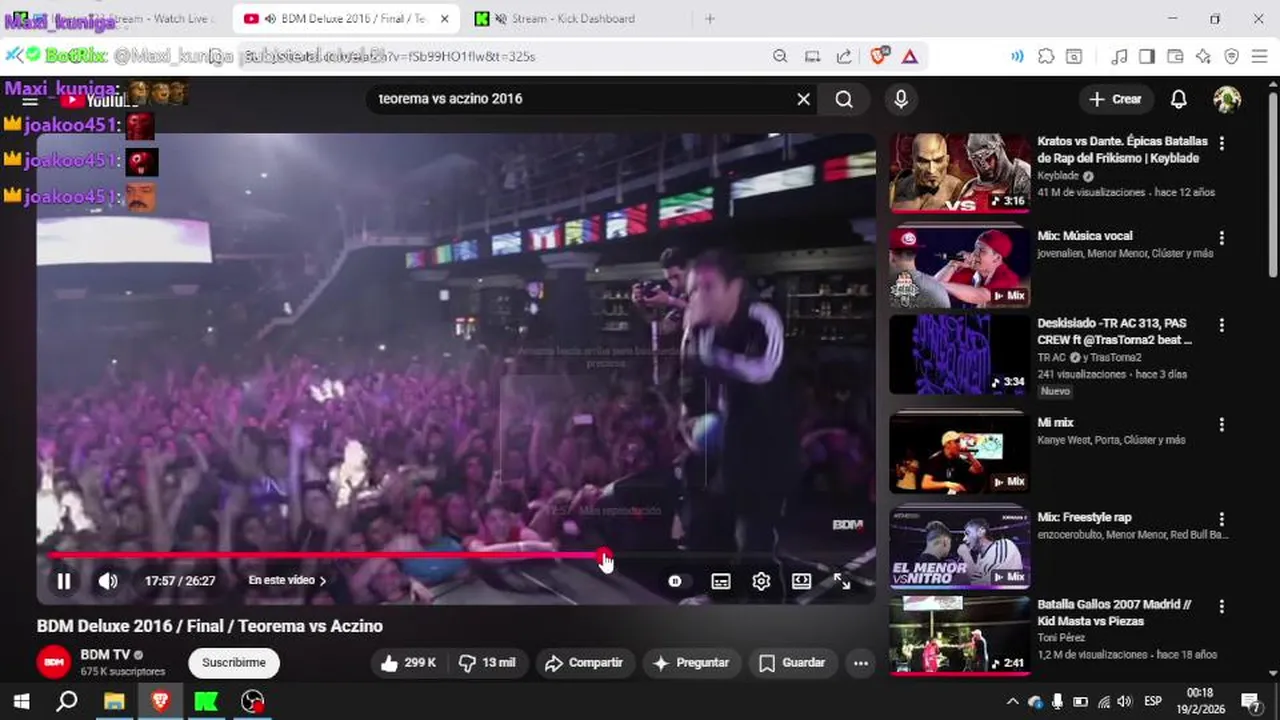Open the Deskisiado TR AC 313 thumbnail
Image resolution: width=1280 pixels, height=720 pixels.
[x=959, y=354]
